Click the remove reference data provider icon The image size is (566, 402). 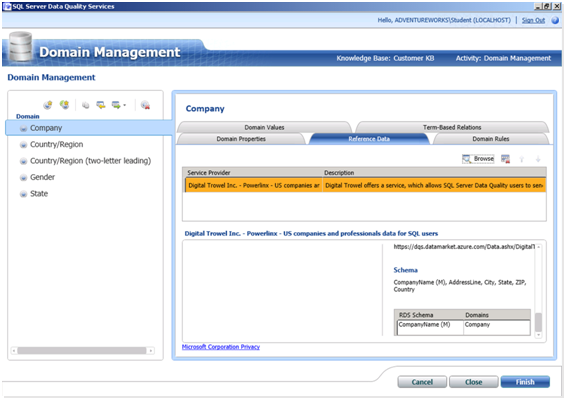click(x=505, y=159)
